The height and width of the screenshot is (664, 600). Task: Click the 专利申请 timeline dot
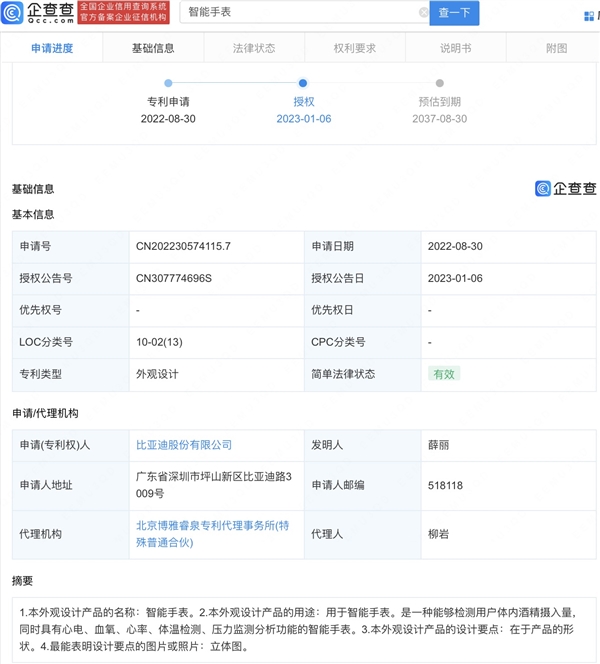(x=168, y=83)
